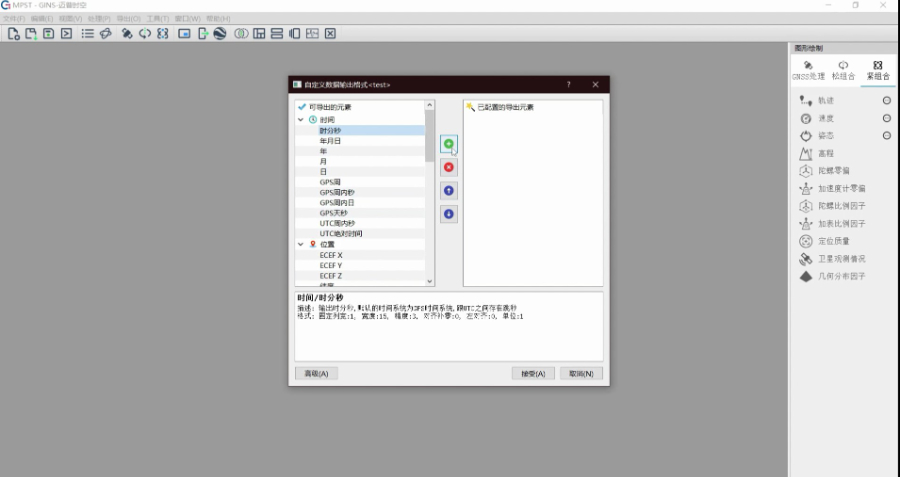Click the 高程 elevation plot icon
Image resolution: width=900 pixels, height=477 pixels.
click(806, 154)
